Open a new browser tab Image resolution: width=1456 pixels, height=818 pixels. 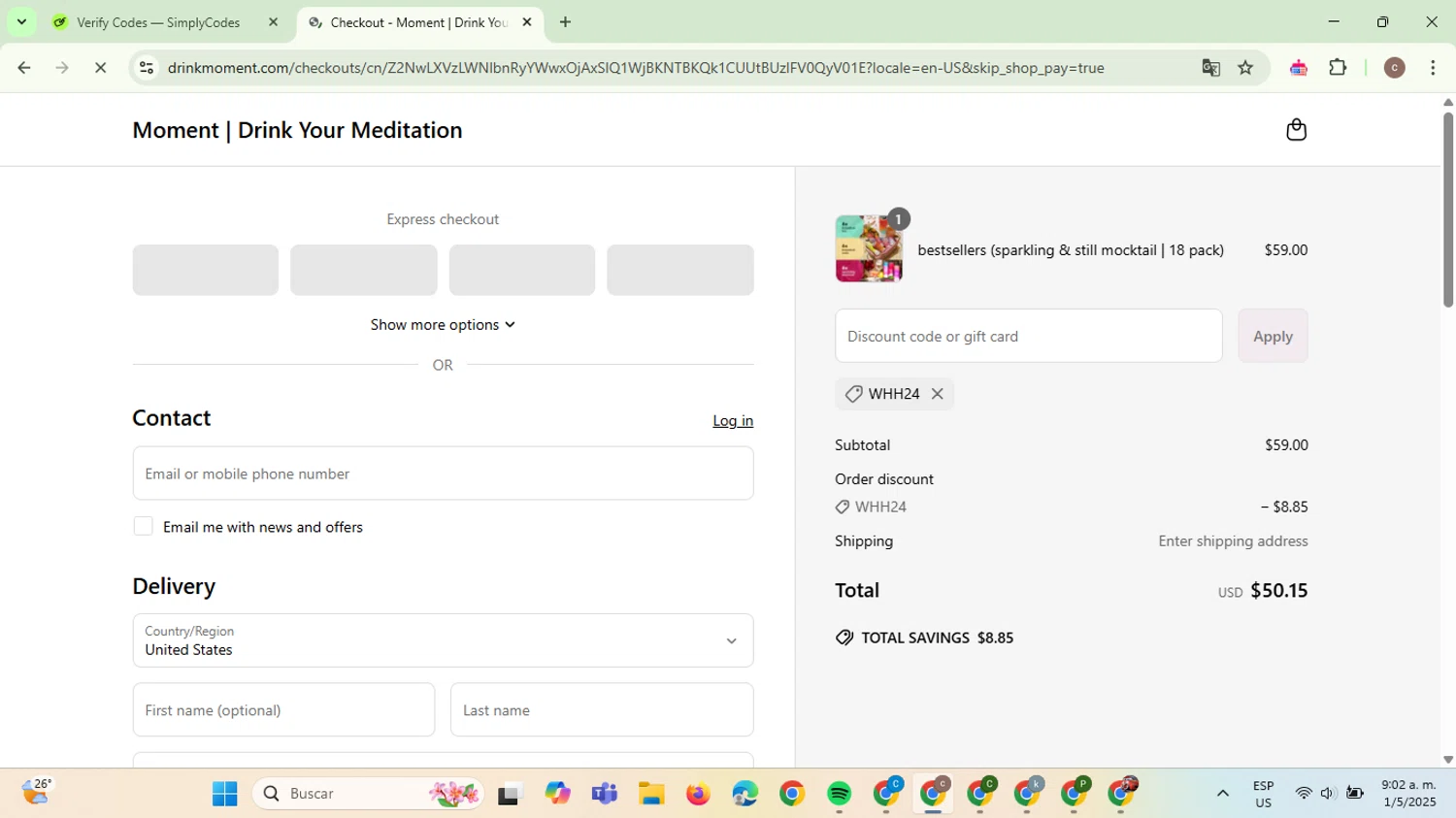click(x=566, y=22)
